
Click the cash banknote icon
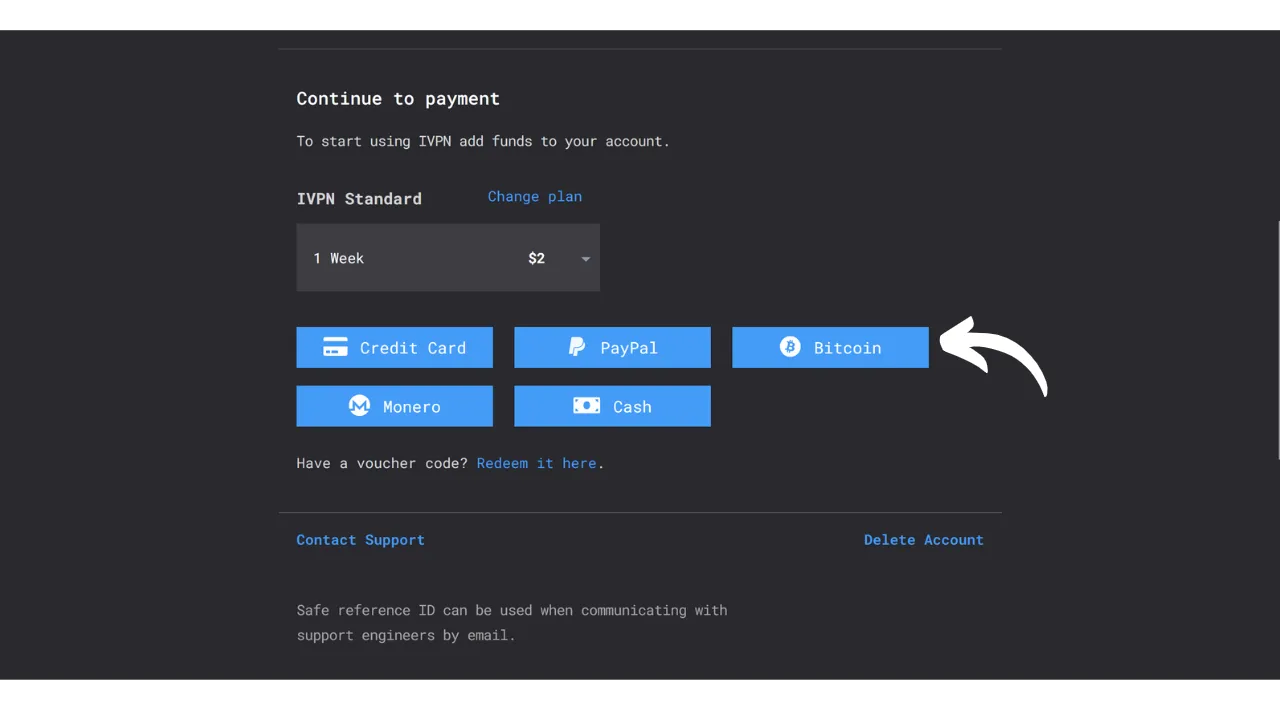[x=586, y=405]
